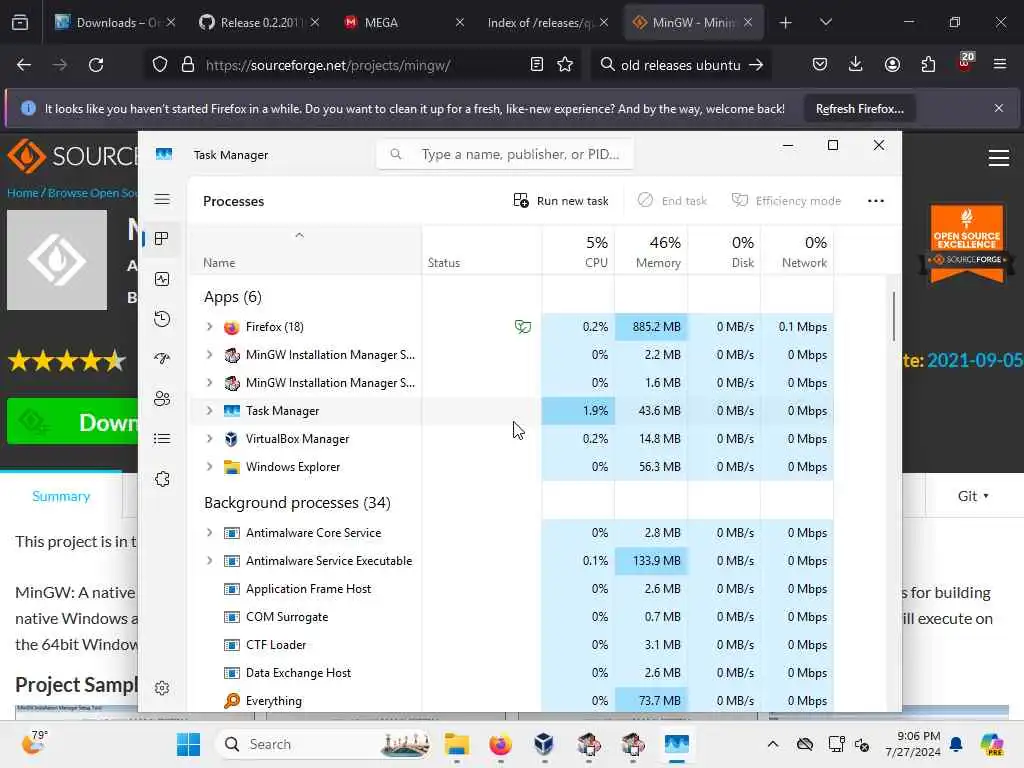Expand second MinGW Installation Manager row

click(x=209, y=382)
